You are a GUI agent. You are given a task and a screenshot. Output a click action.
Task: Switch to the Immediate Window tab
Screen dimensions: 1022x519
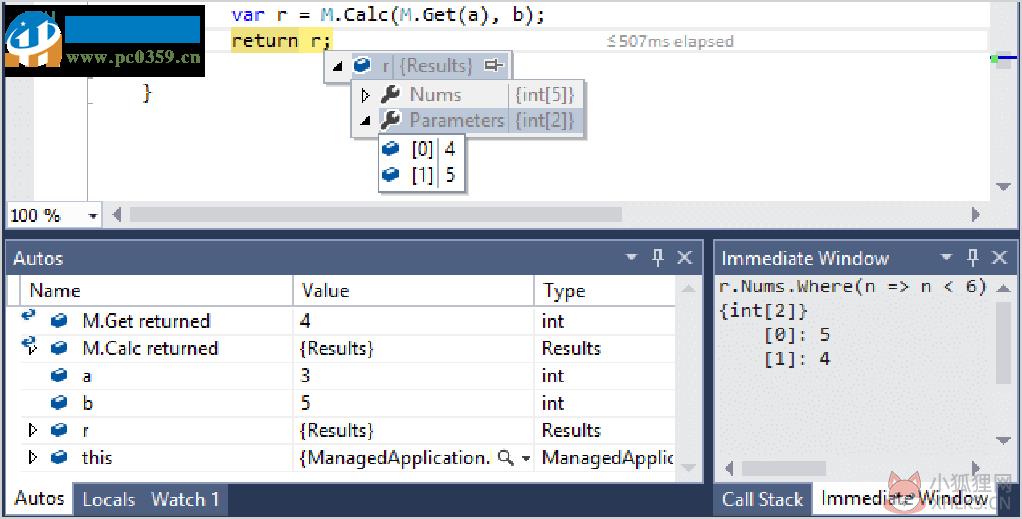point(905,499)
